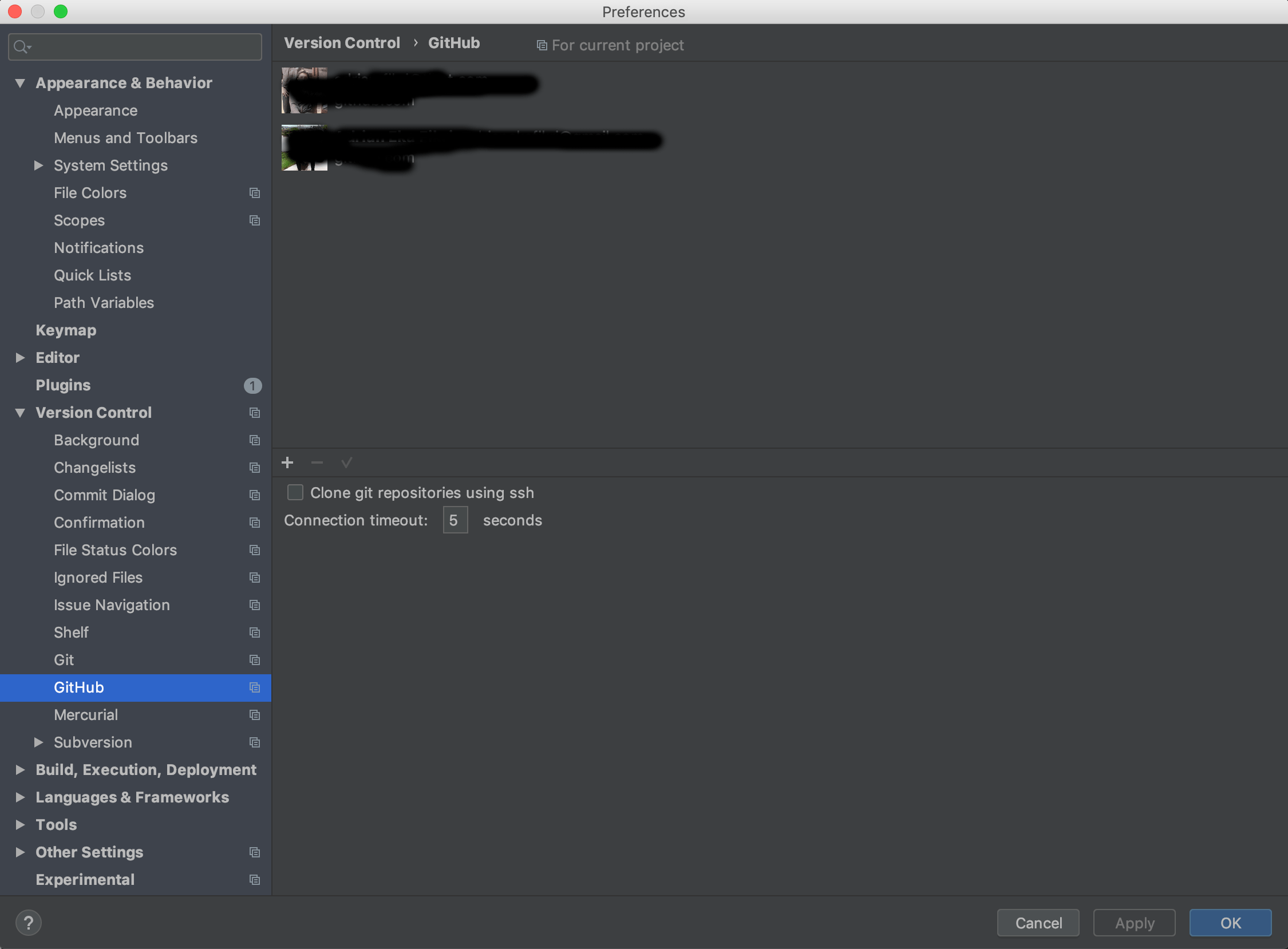The image size is (1288, 949).
Task: Open the Appearance settings page
Action: click(96, 110)
